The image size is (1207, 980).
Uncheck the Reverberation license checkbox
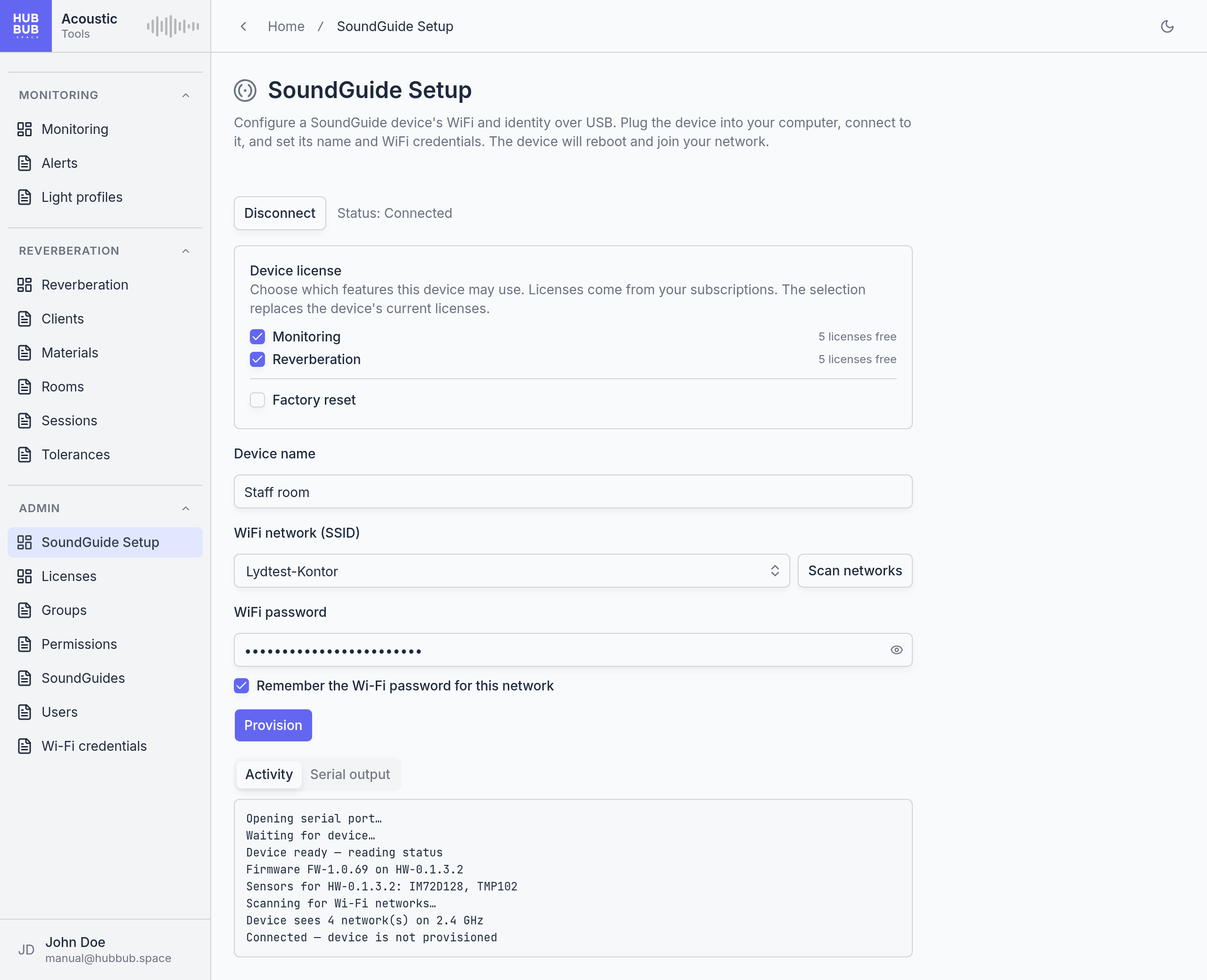(257, 359)
